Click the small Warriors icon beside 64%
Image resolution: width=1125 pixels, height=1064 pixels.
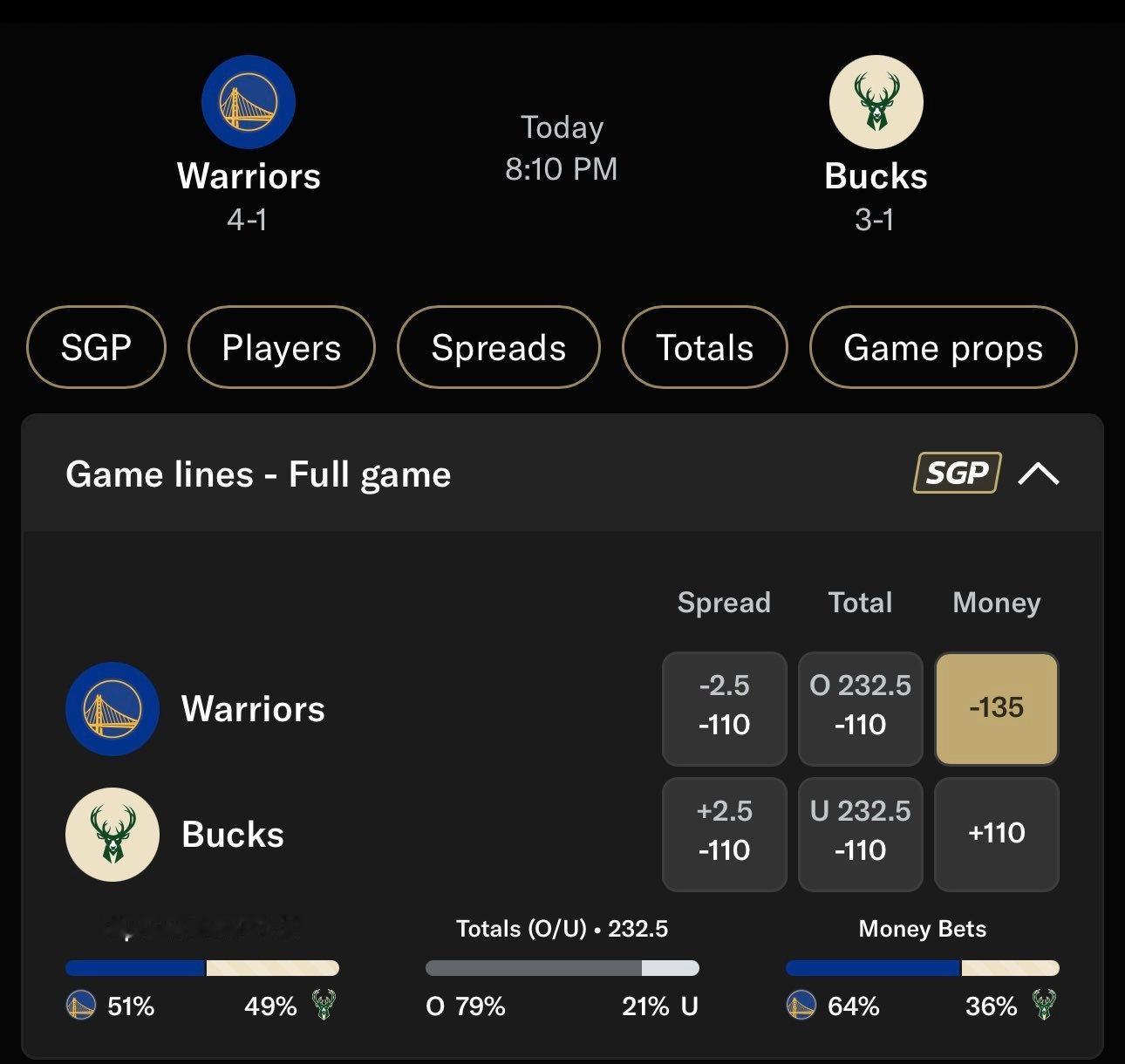click(x=801, y=1006)
